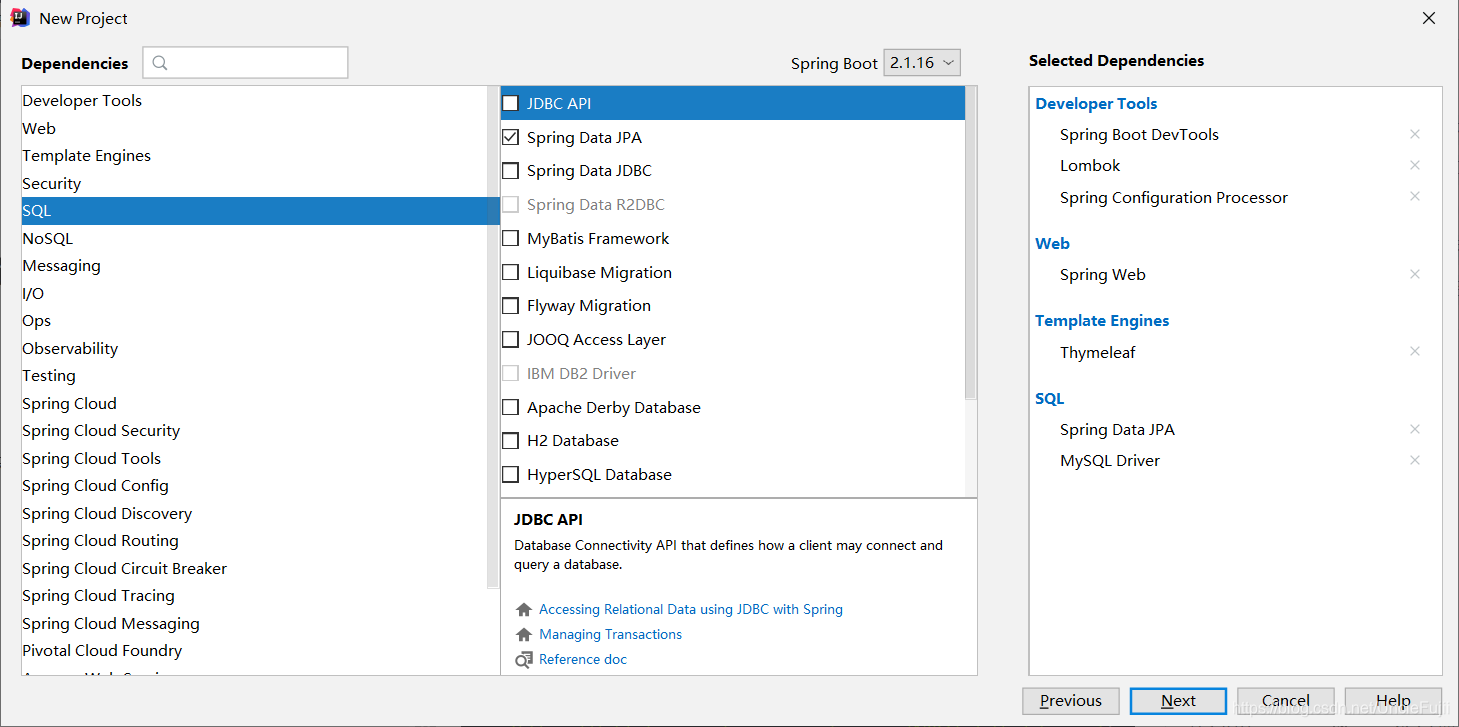
Task: Check MyBatis Framework checkbox
Action: pyautogui.click(x=510, y=238)
